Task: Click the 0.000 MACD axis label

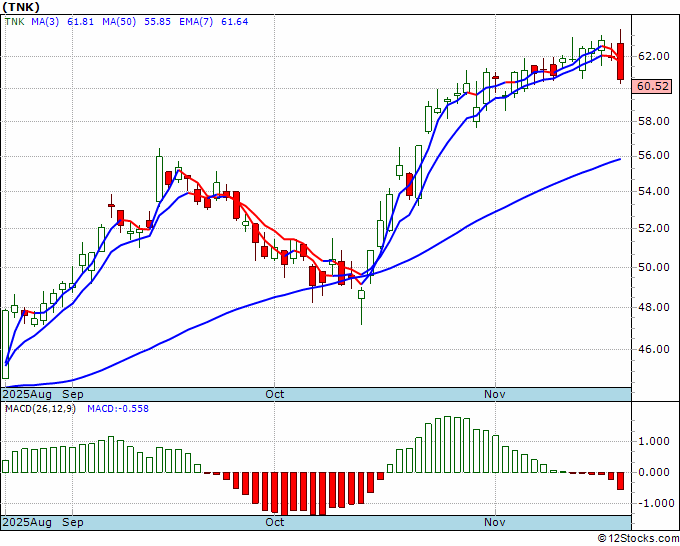Action: 655,472
